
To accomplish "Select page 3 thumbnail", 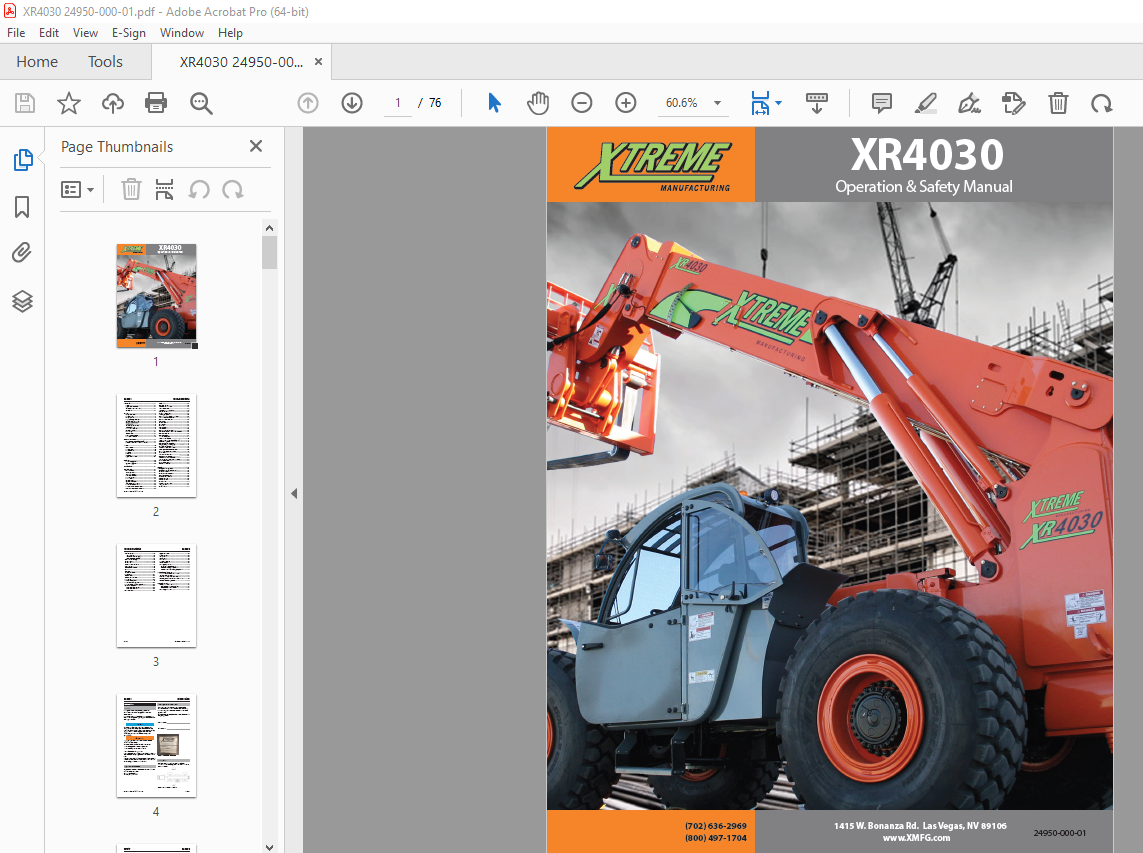I will [x=156, y=596].
